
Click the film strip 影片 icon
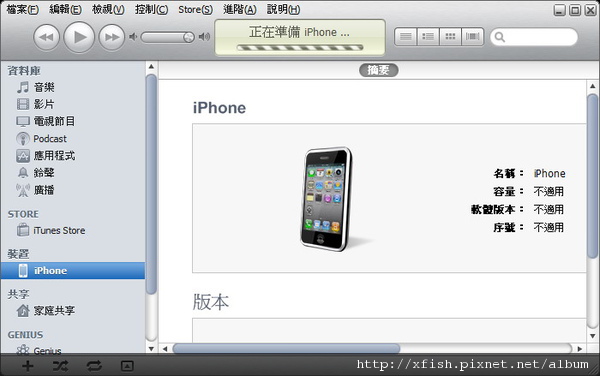click(x=23, y=104)
